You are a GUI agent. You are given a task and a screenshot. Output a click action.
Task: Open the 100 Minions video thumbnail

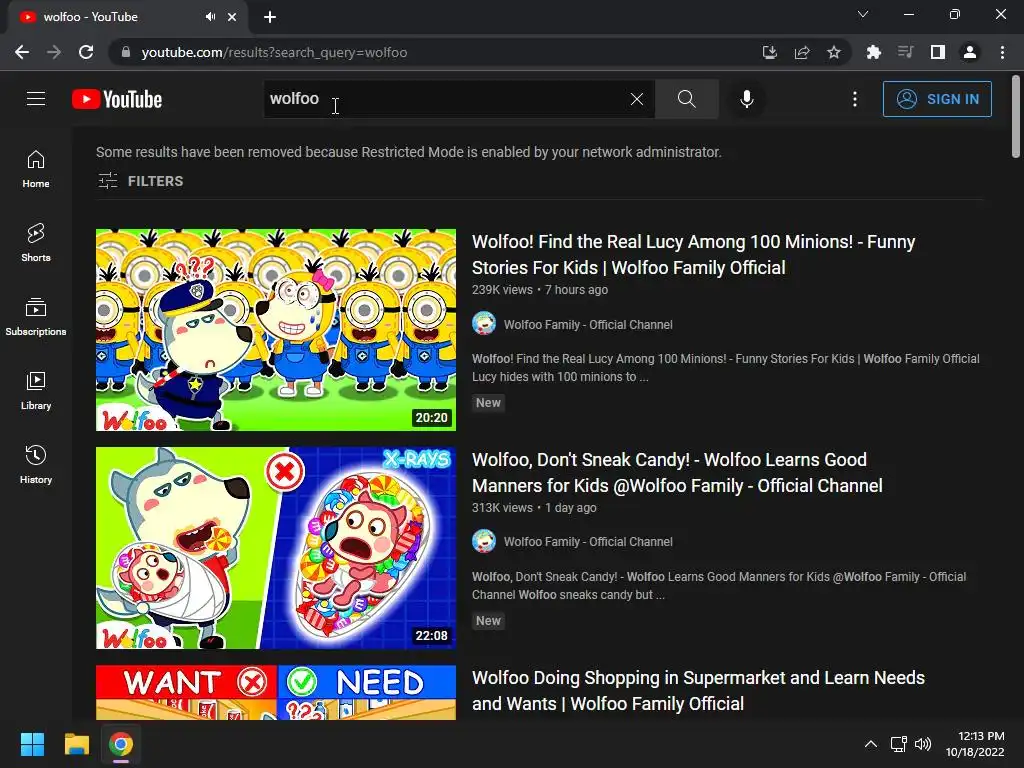276,330
